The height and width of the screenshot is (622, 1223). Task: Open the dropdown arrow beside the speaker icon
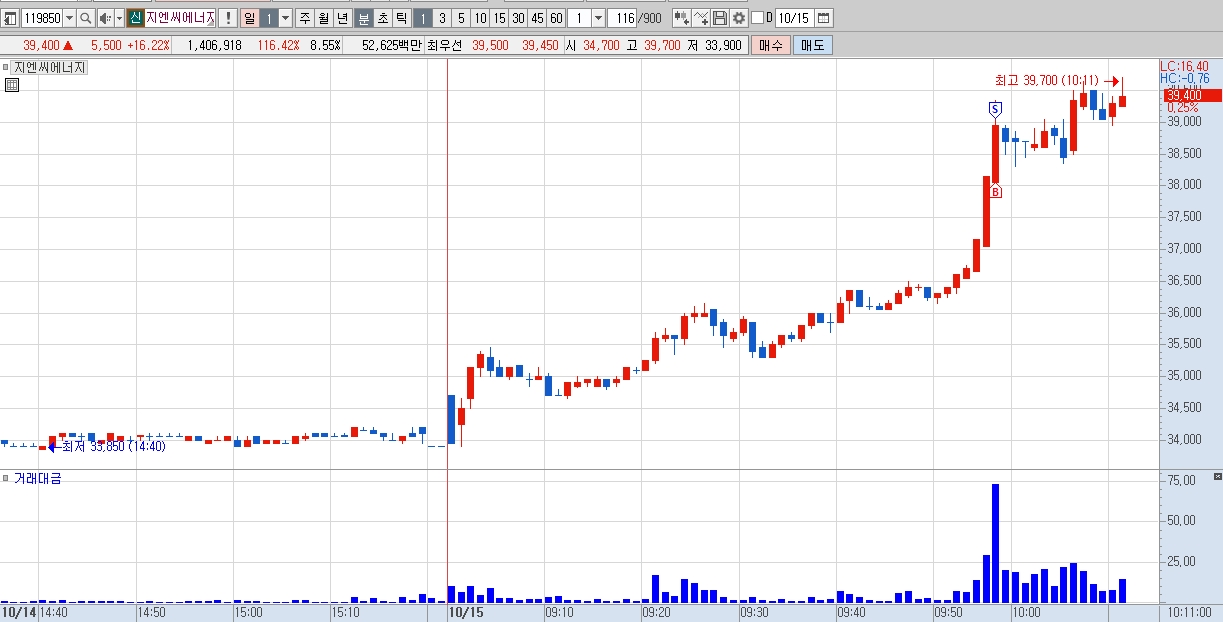[x=119, y=18]
